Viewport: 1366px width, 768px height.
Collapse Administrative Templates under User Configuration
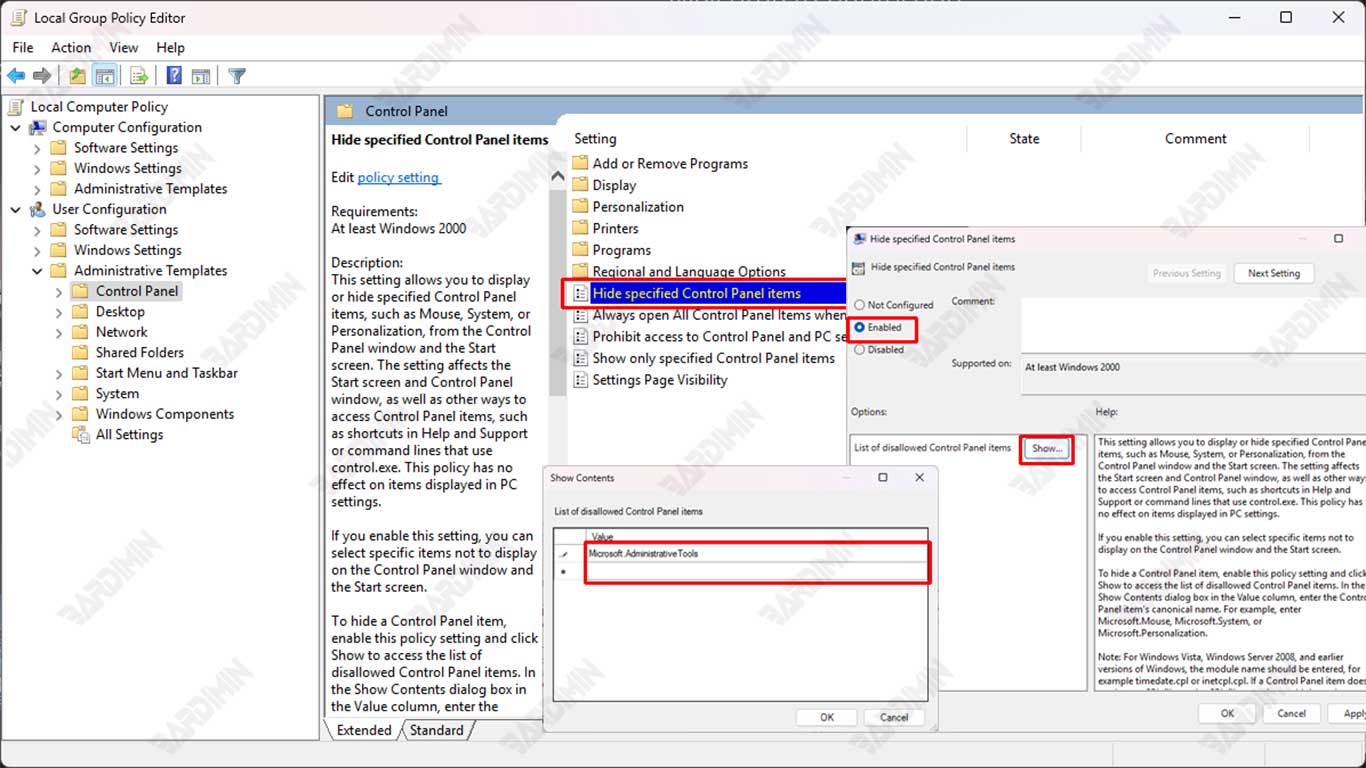(38, 271)
